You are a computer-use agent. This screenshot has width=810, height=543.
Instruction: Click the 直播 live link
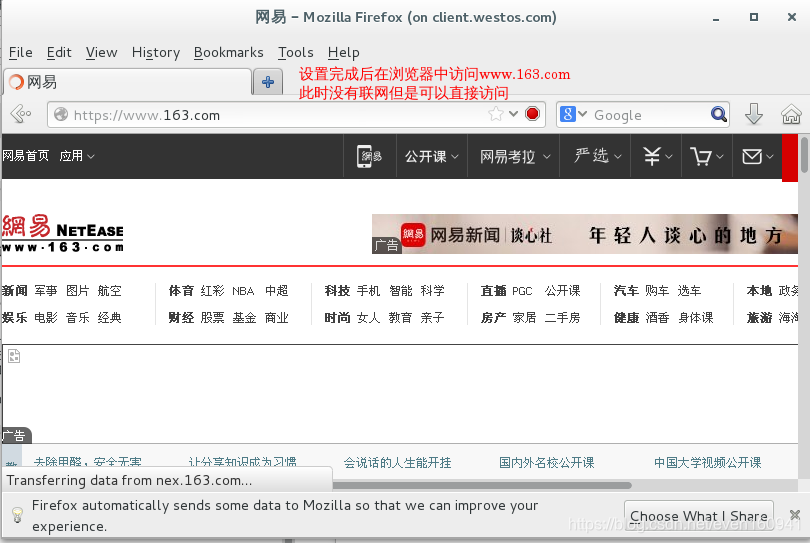coord(493,291)
